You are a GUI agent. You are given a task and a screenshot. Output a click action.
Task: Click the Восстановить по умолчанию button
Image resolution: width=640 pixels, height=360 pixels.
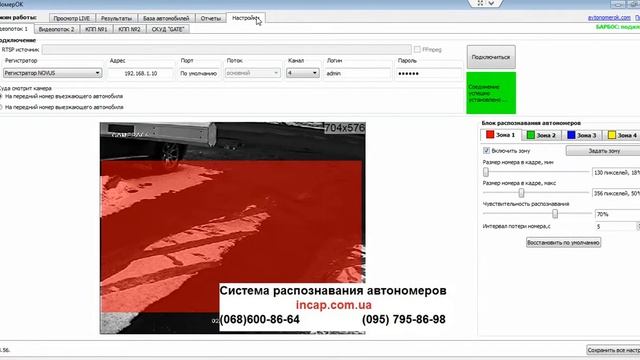click(x=563, y=242)
